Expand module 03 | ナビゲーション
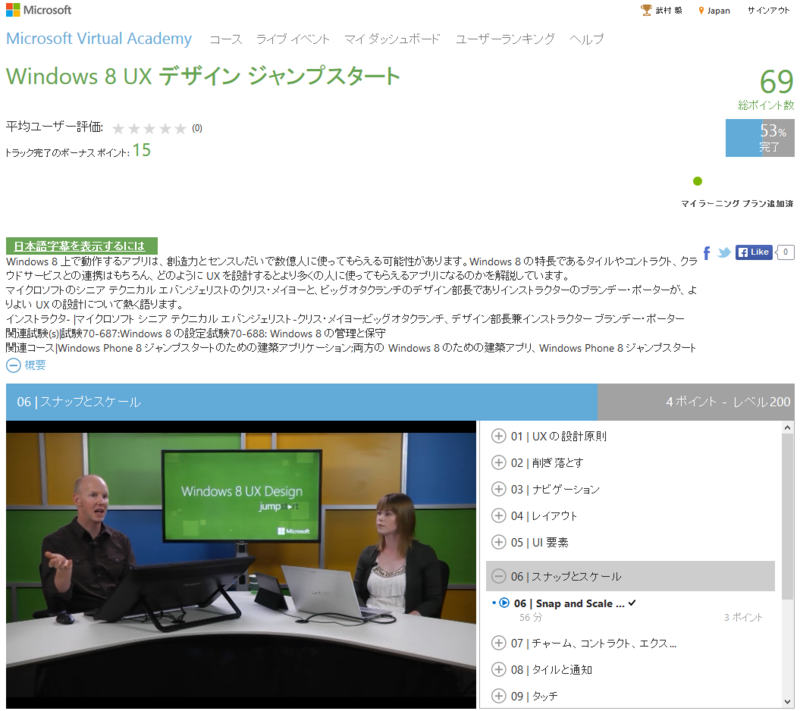 click(498, 489)
